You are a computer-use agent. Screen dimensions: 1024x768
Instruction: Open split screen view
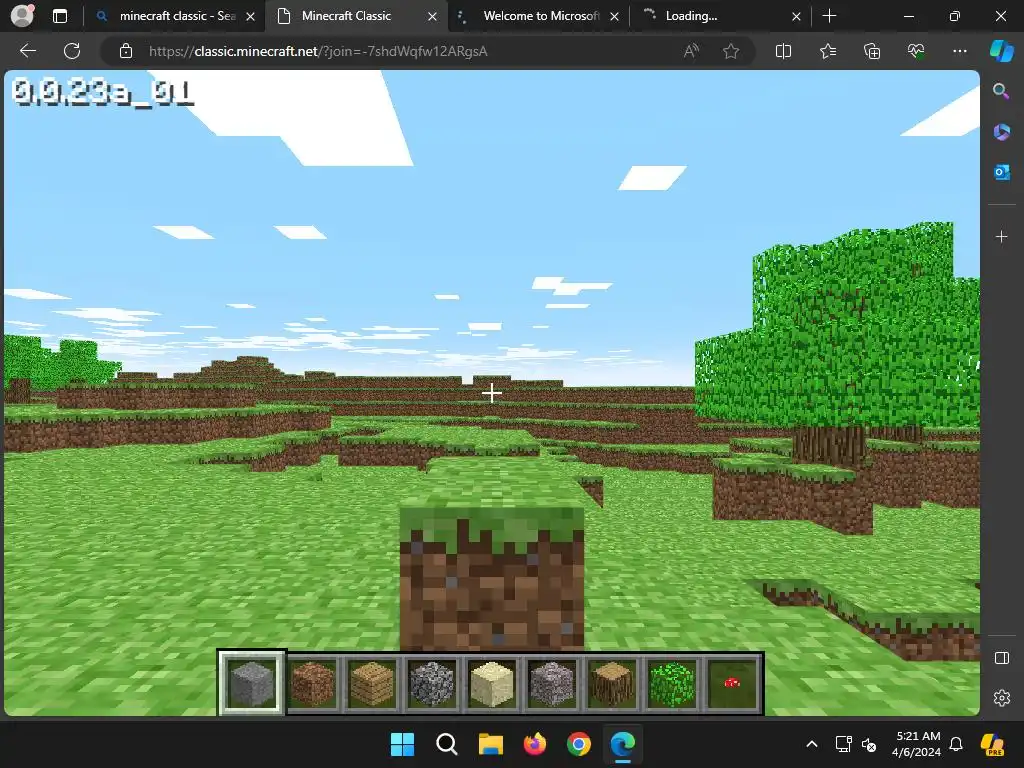(x=783, y=51)
